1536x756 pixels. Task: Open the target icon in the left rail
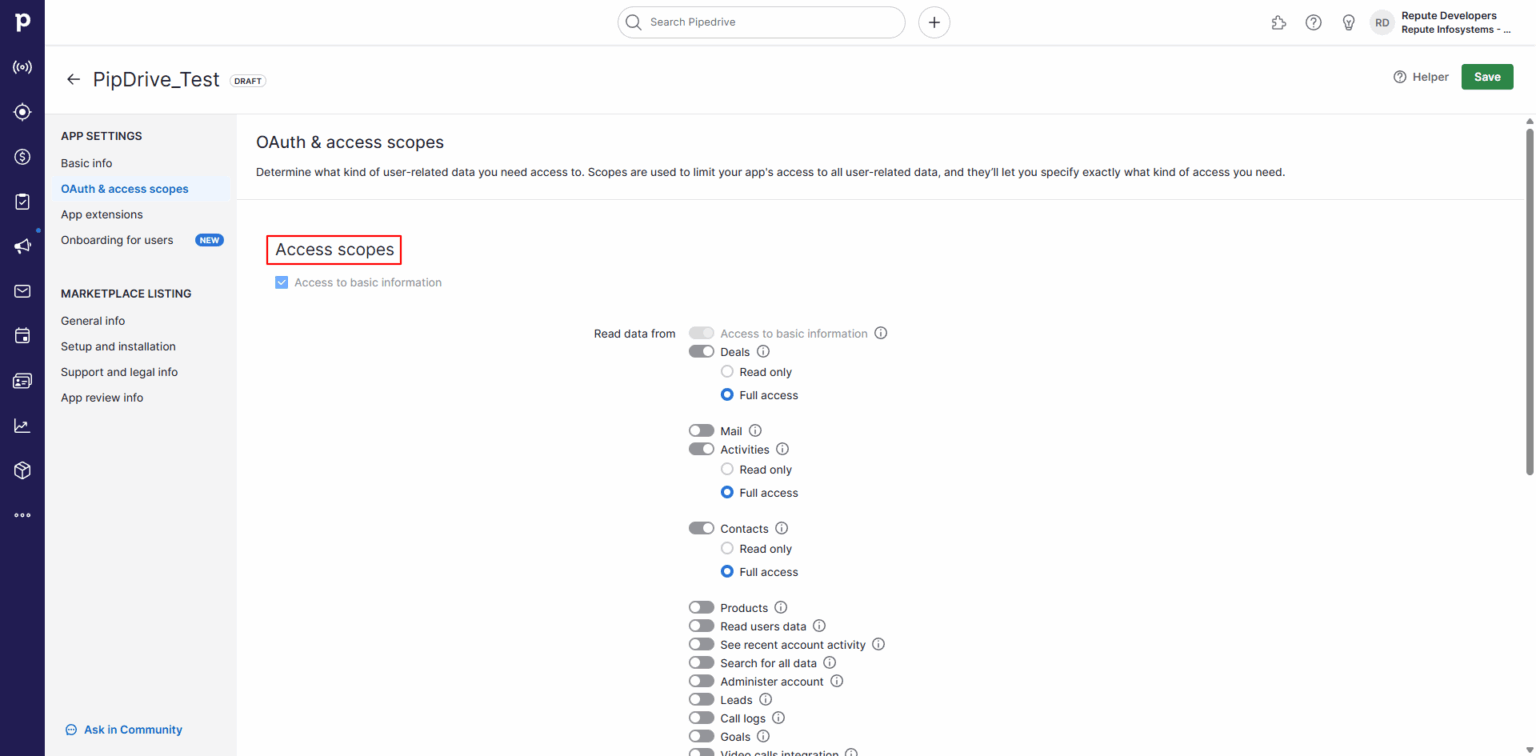tap(22, 112)
